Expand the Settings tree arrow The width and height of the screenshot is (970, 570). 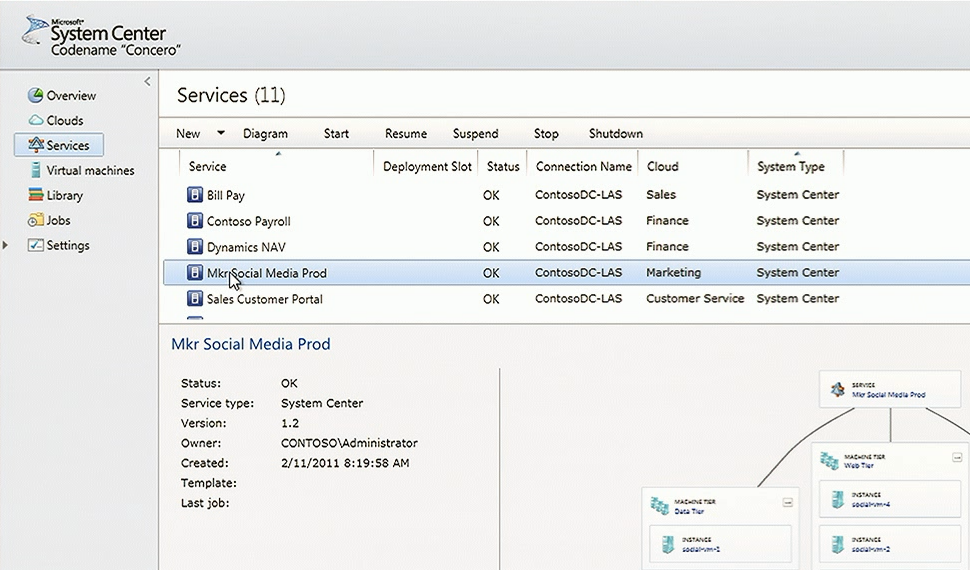5,245
